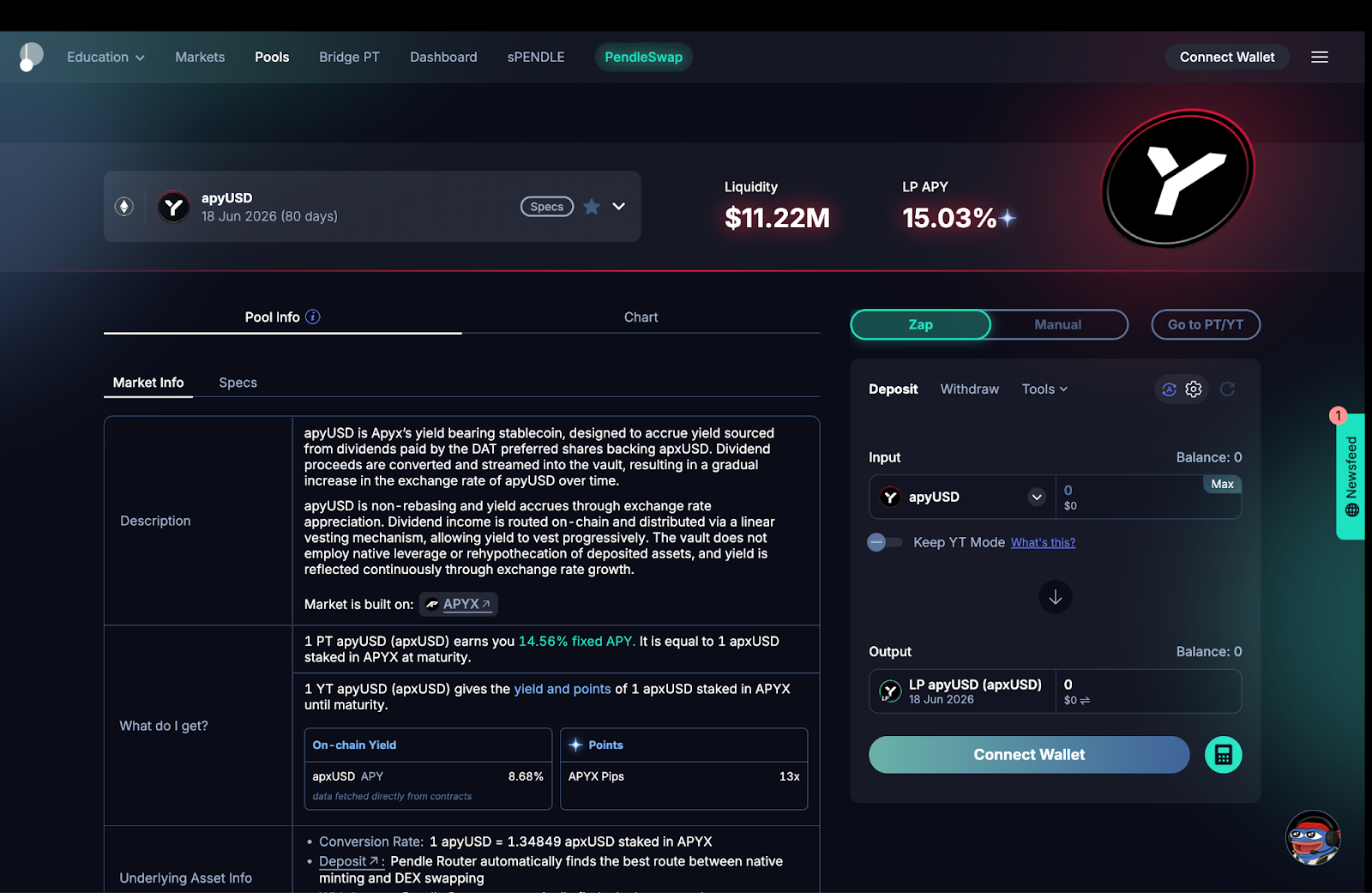Expand the pool selector chevron
The image size is (1372, 893).
[x=619, y=207]
